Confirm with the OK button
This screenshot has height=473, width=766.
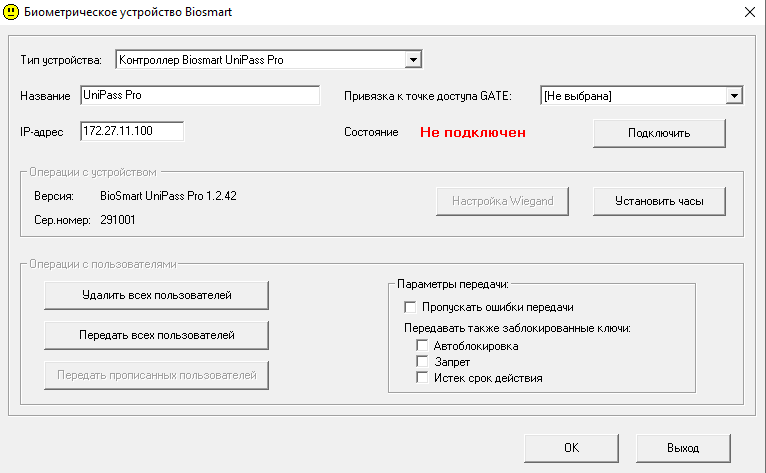tap(570, 447)
